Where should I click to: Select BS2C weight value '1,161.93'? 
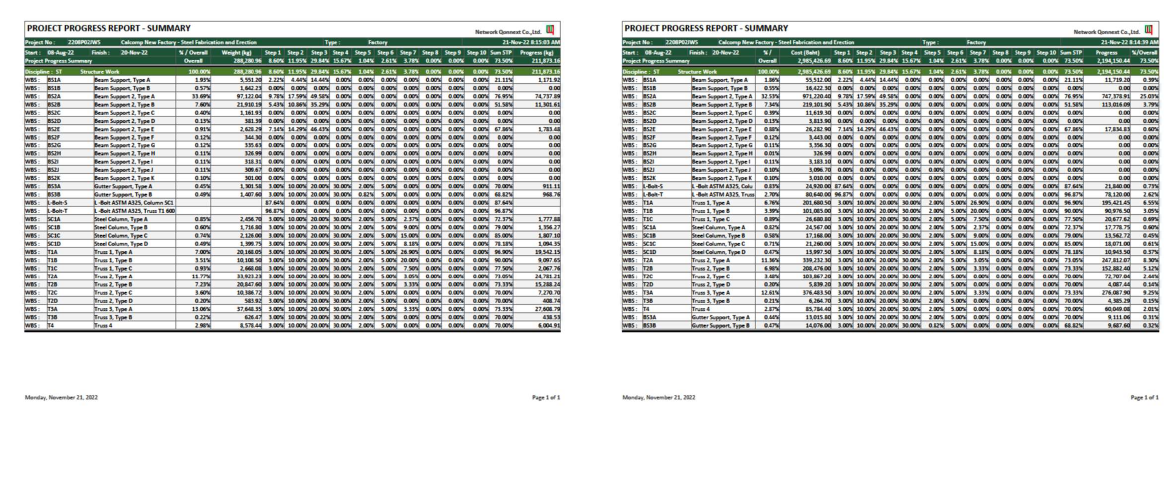pos(250,113)
